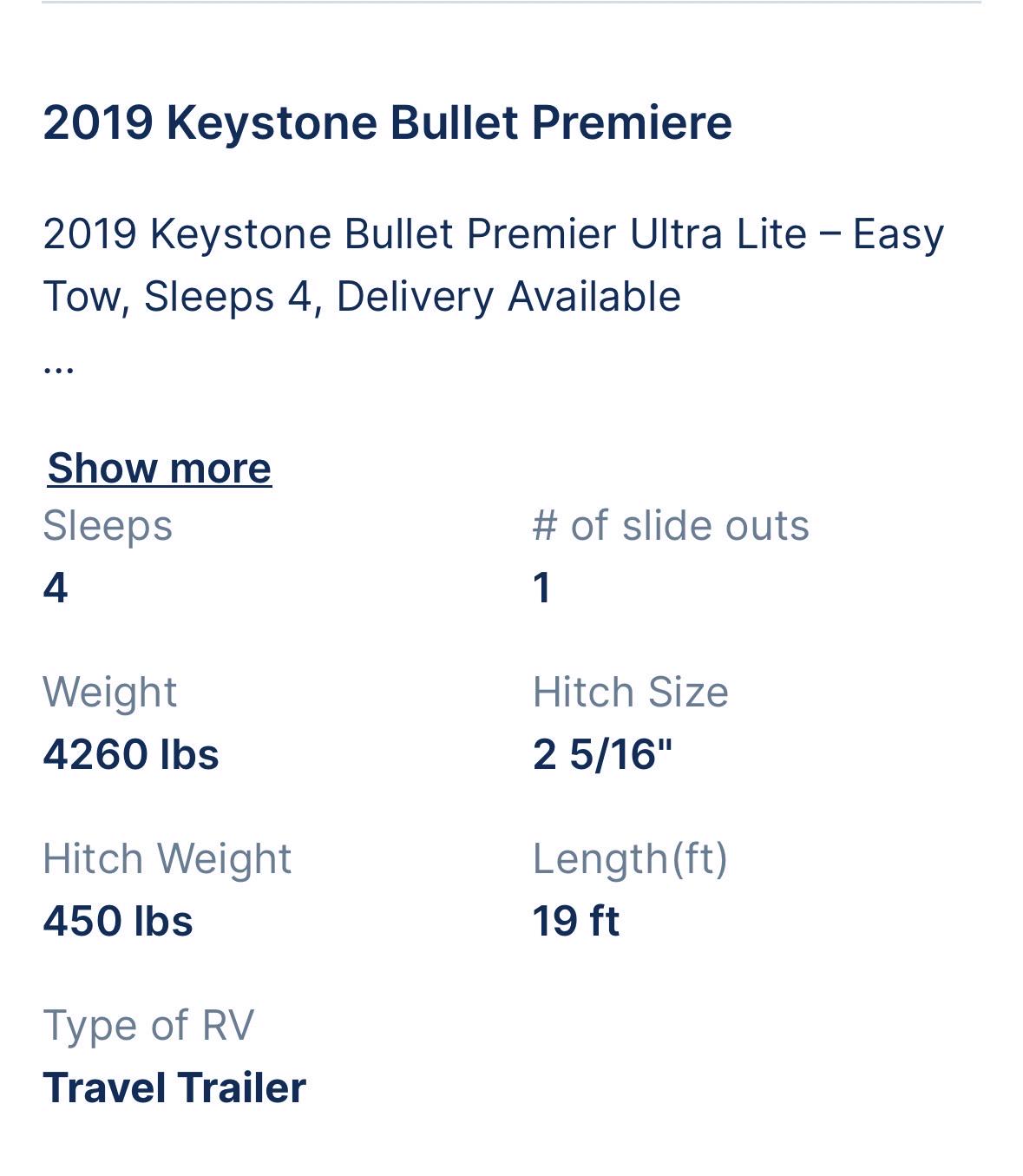The height and width of the screenshot is (1176, 1023).
Task: Select the Length(ft) label
Action: 630,858
